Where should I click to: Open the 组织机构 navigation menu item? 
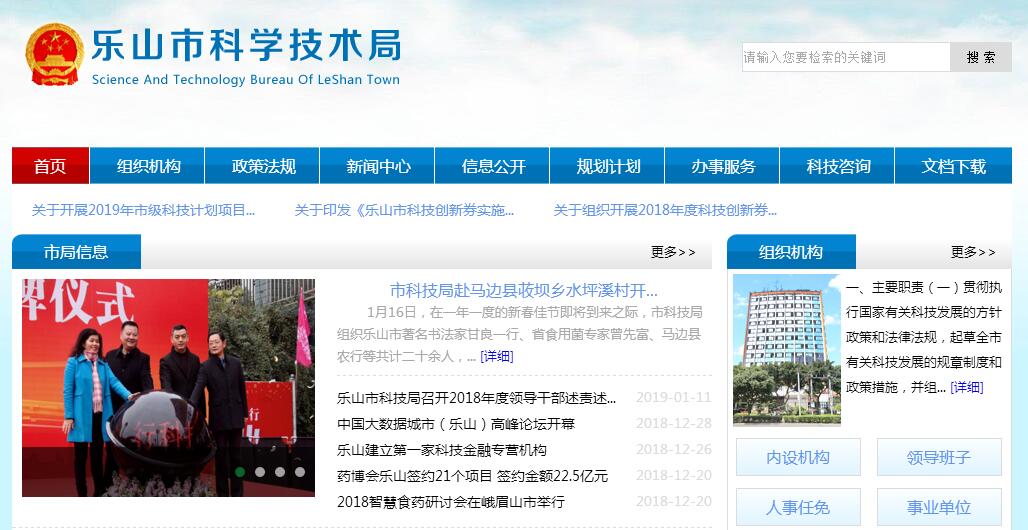(x=148, y=167)
